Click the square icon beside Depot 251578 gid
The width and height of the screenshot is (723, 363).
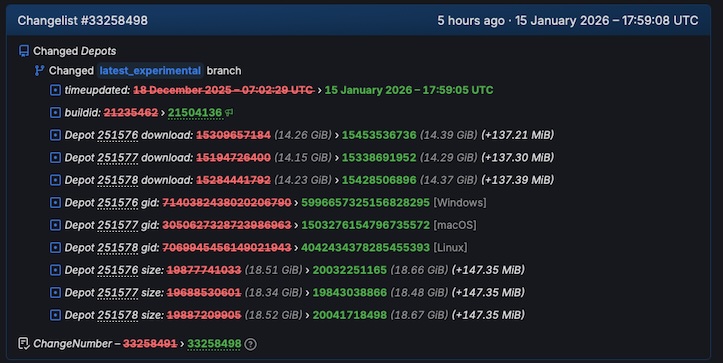click(55, 248)
